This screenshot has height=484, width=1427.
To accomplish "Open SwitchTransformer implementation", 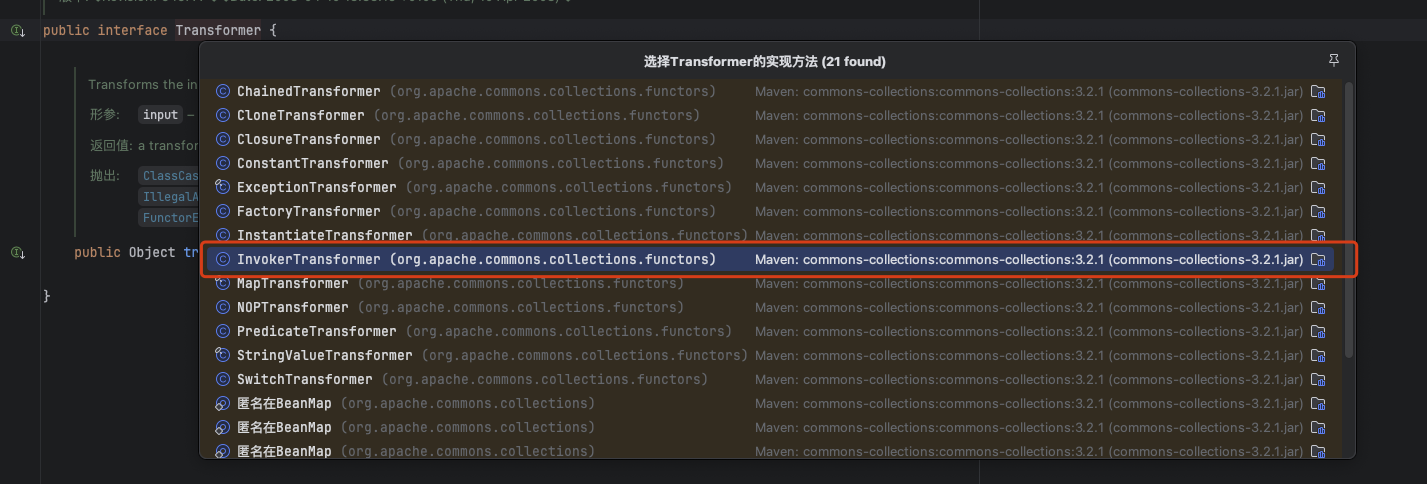I will point(304,379).
